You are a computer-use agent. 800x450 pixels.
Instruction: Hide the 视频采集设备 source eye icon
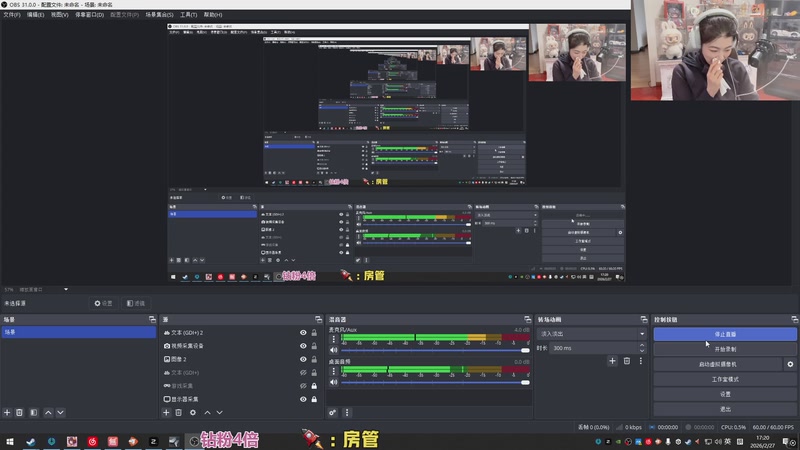[303, 346]
